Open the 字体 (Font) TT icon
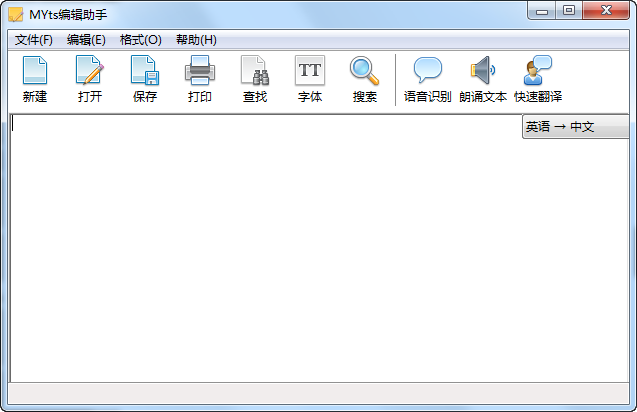Viewport: 637px width, 412px height. point(310,71)
